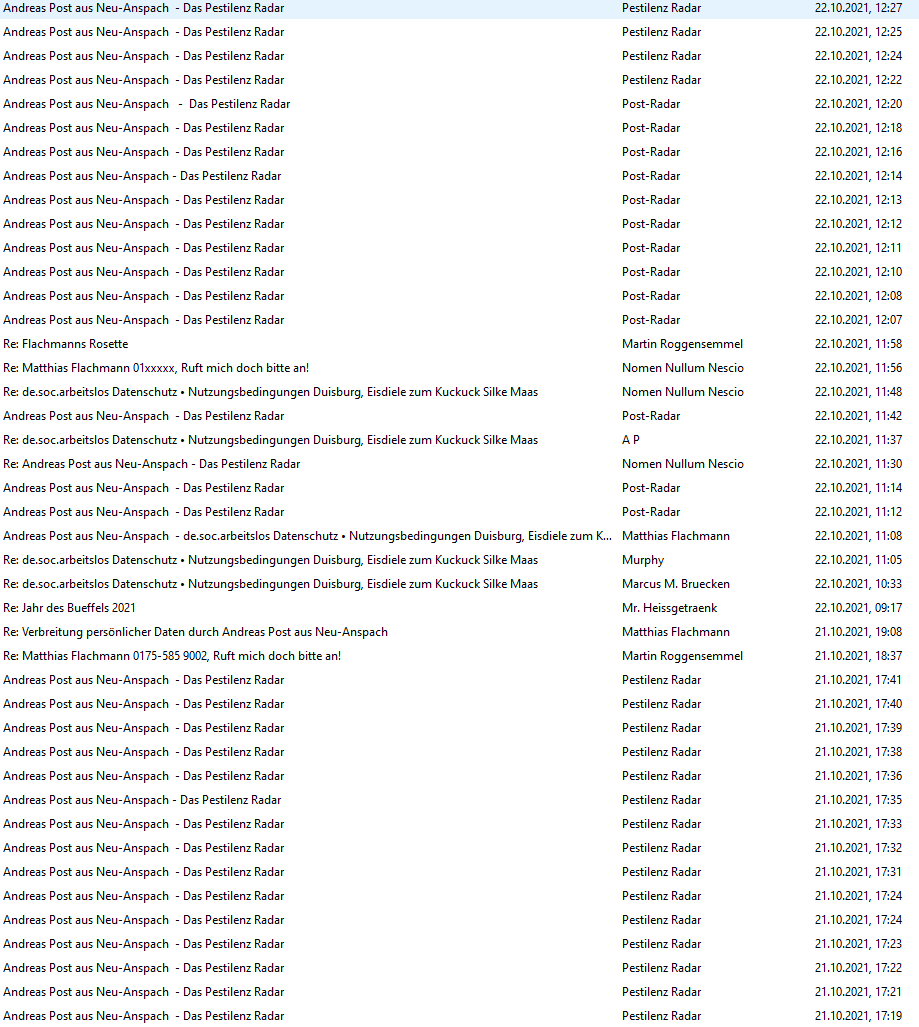Select Pestilenz Radar message from 21.10.2021, 17:31
This screenshot has height=1027, width=919.
coord(459,872)
